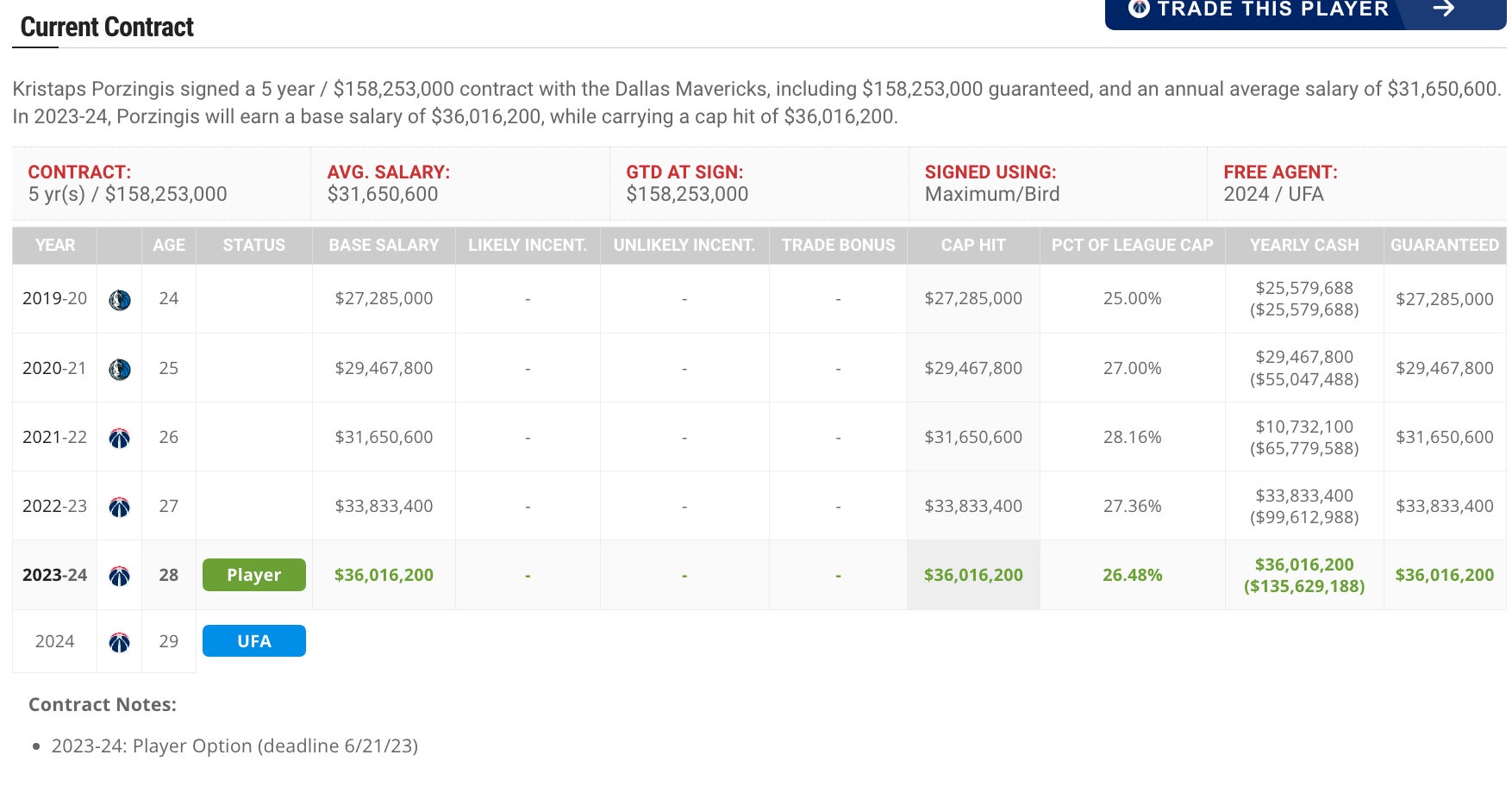Click the 2023-24 Player Option contract note
The image size is (1512, 786).
click(x=234, y=746)
